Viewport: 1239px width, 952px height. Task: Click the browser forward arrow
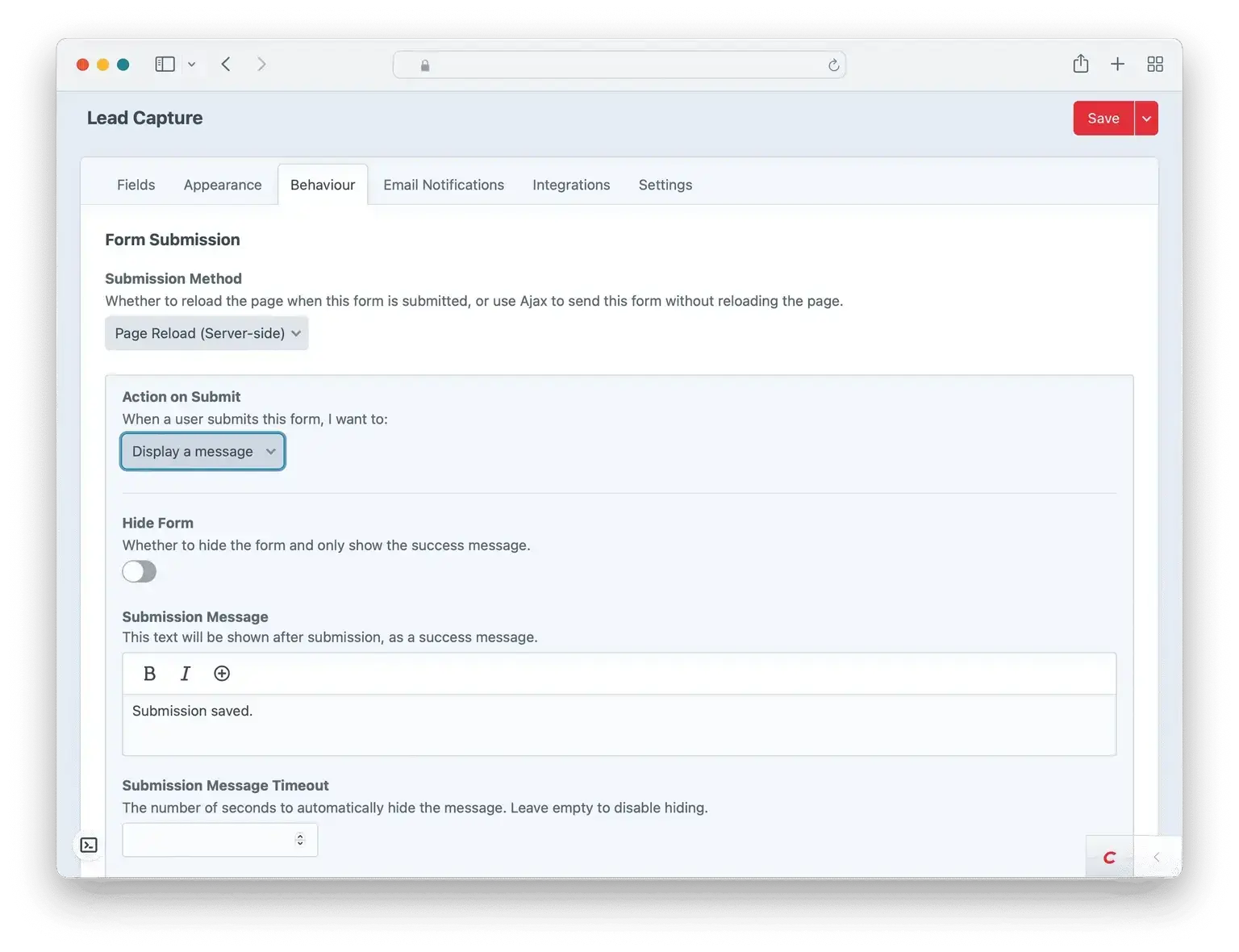(x=261, y=64)
